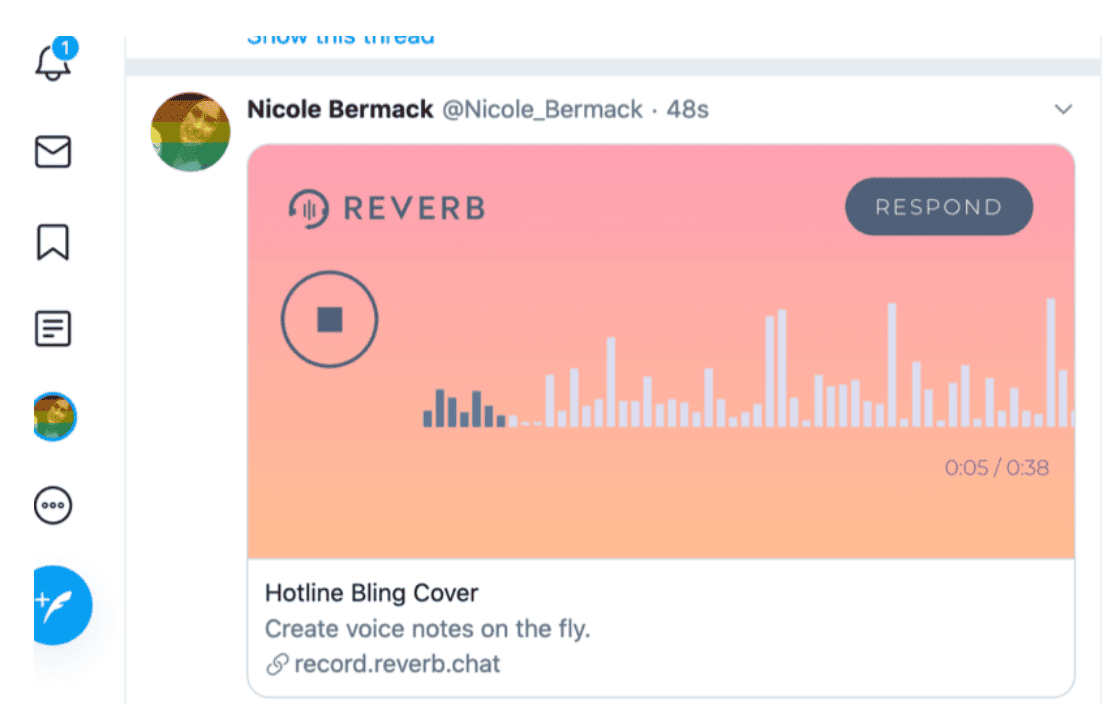Image resolution: width=1118 pixels, height=704 pixels.
Task: Seek within the audio waveform
Action: 749,363
